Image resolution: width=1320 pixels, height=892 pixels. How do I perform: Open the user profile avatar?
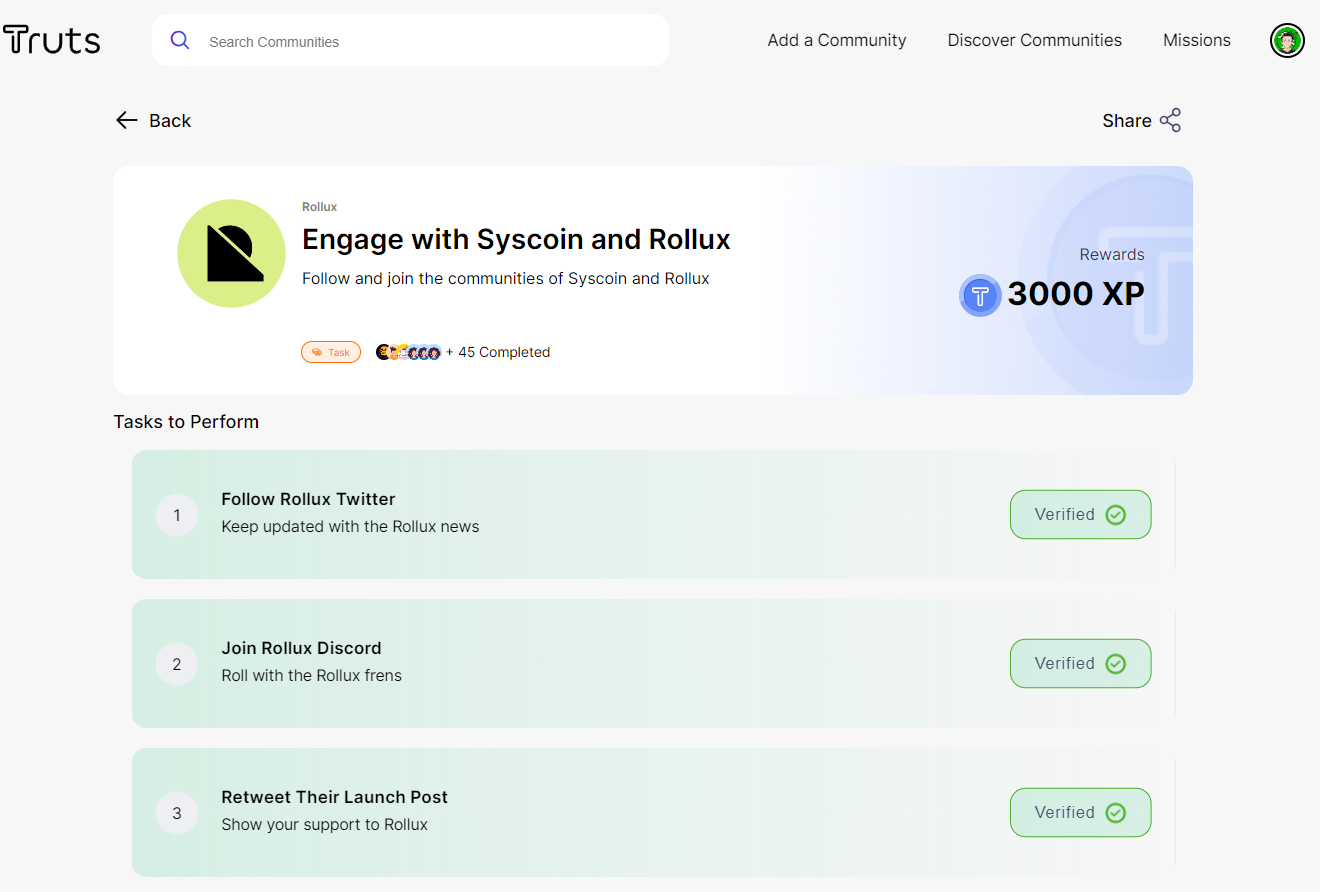[1288, 40]
